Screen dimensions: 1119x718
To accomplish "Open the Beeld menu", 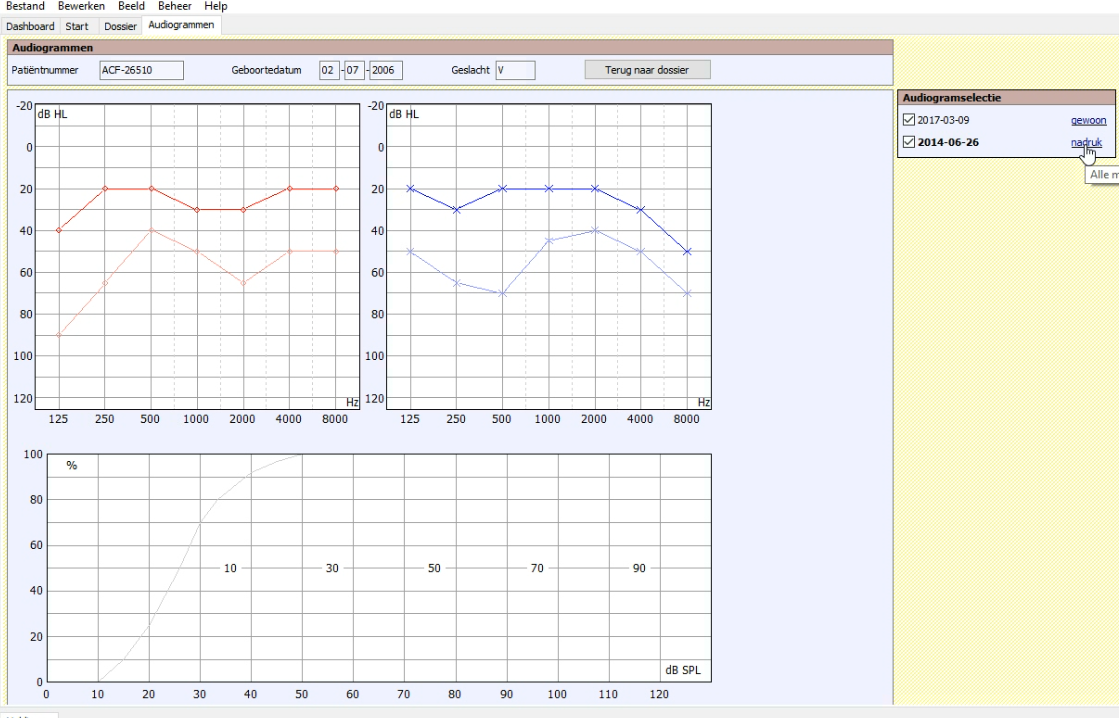I will [131, 7].
